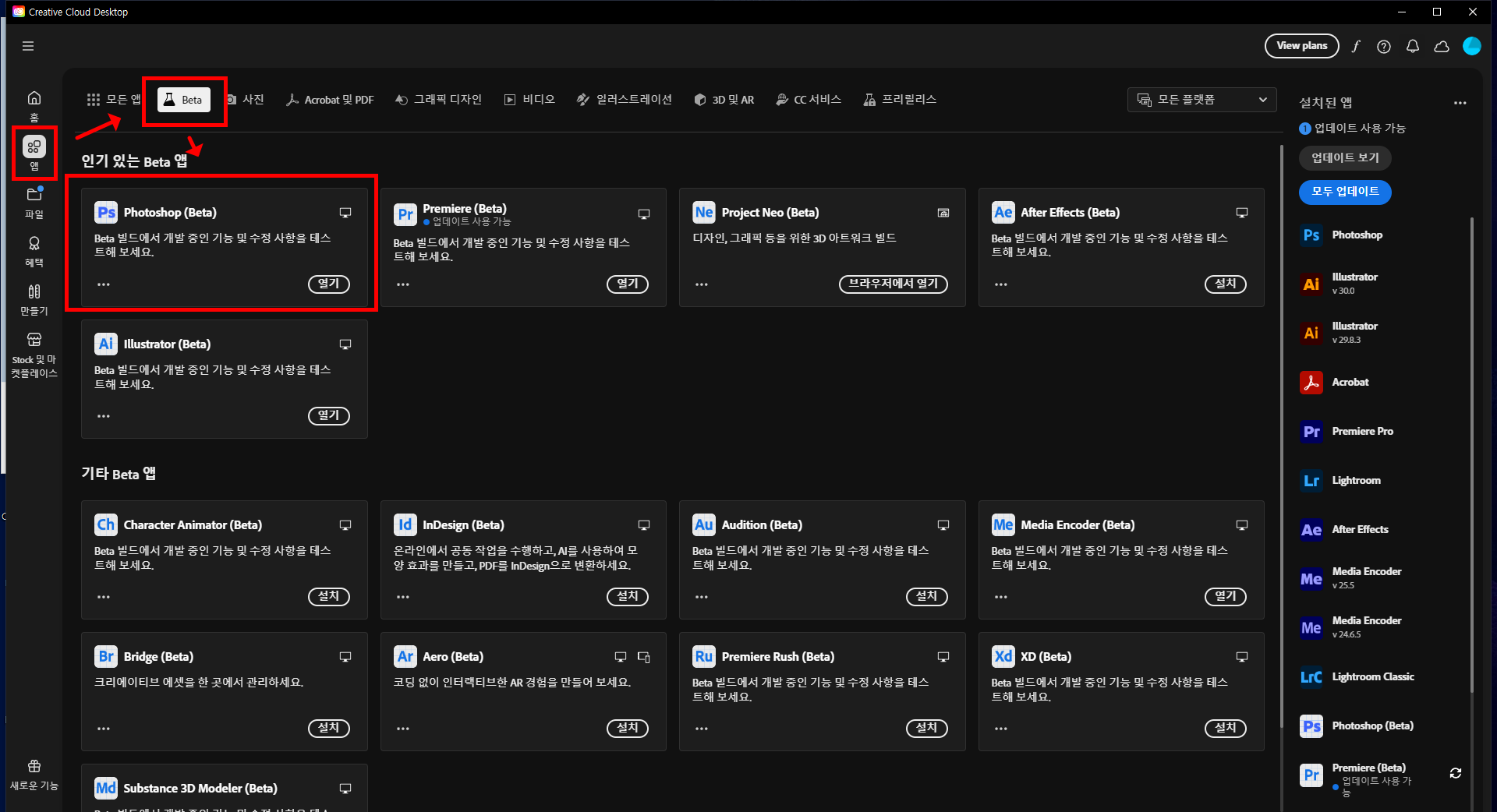
Task: Click the Audition (Beta) icon
Action: pyautogui.click(x=704, y=525)
